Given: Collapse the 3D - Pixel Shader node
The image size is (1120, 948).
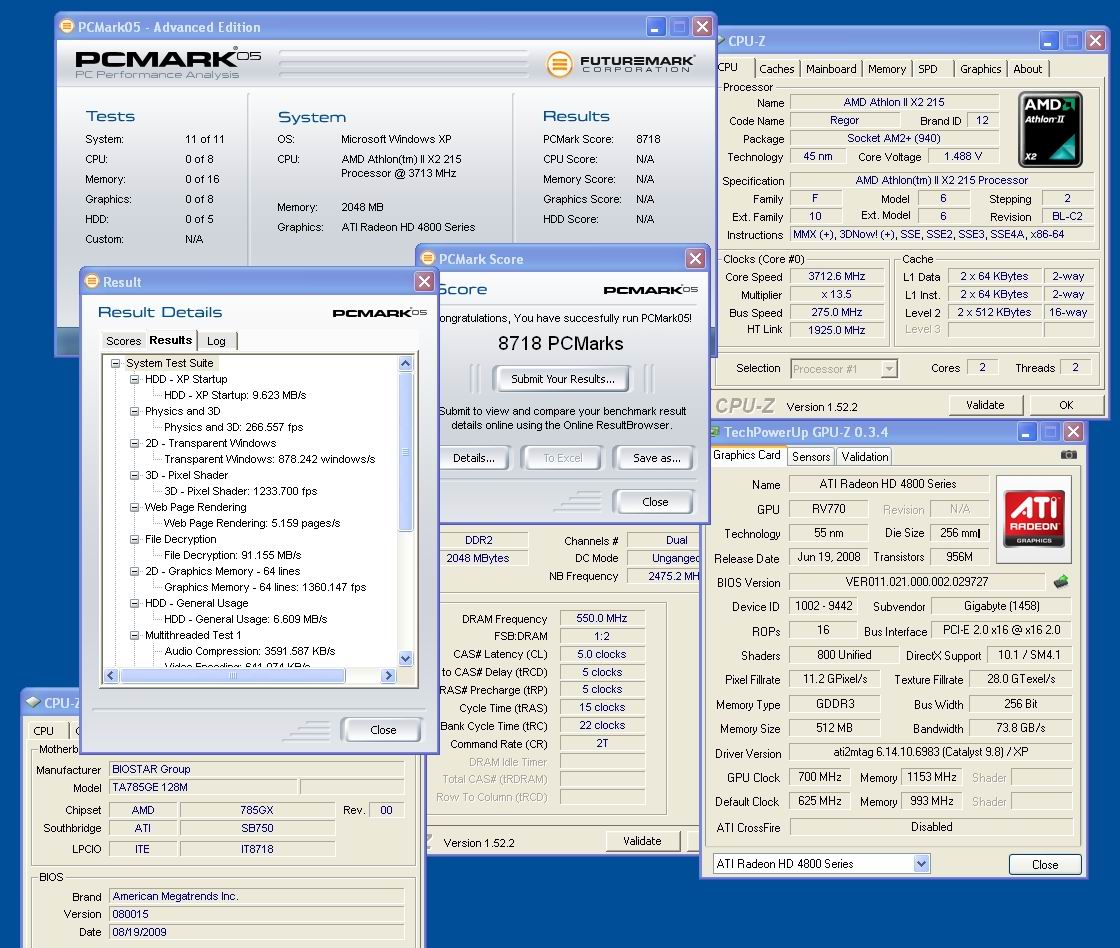Looking at the screenshot, I should [134, 475].
